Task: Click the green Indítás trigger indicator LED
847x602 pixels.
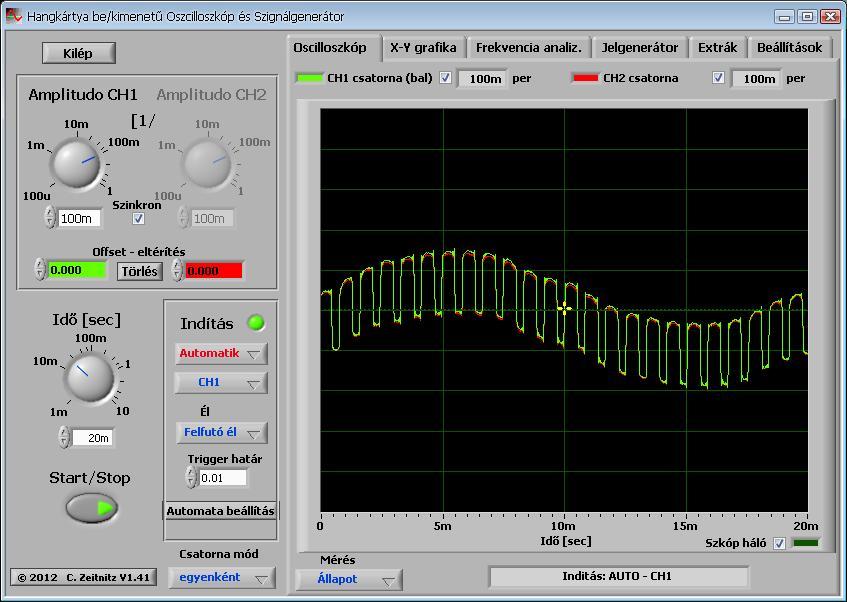Action: (256, 323)
